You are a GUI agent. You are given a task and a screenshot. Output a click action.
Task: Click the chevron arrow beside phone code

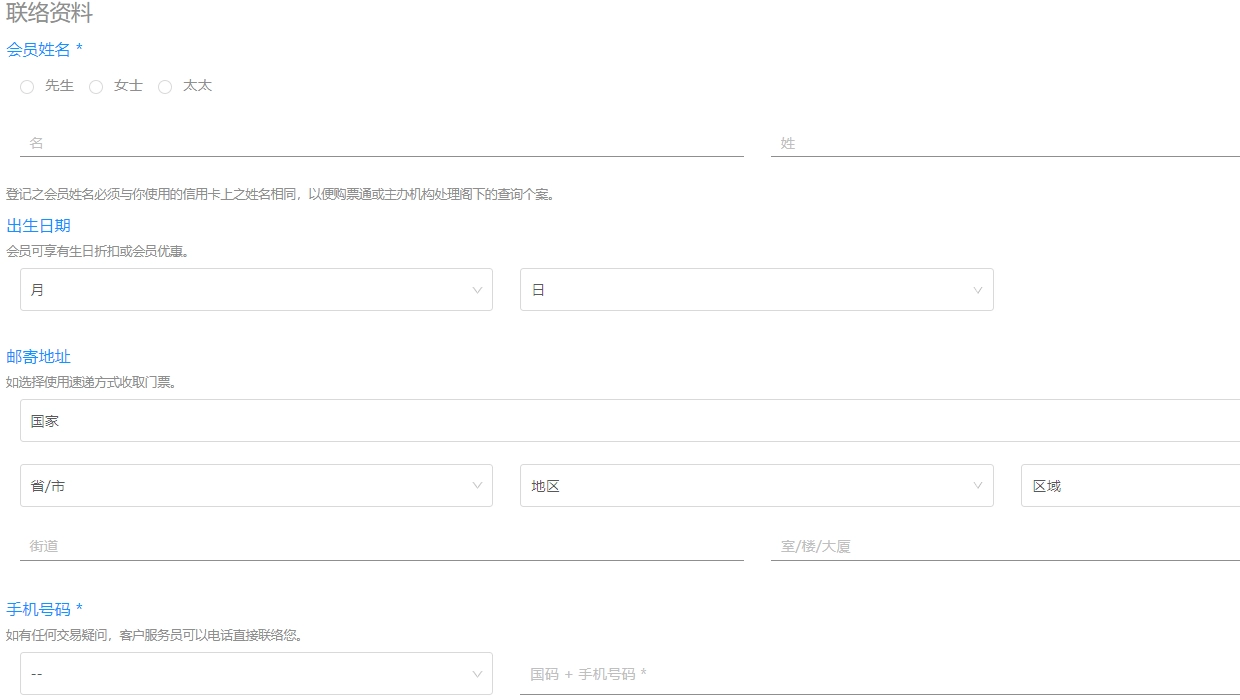pyautogui.click(x=477, y=674)
